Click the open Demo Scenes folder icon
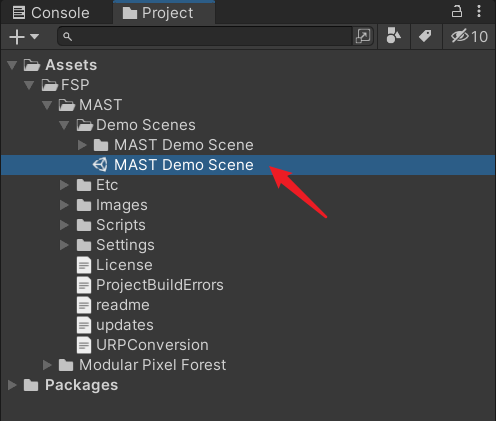Image resolution: width=496 pixels, height=421 pixels. point(84,125)
